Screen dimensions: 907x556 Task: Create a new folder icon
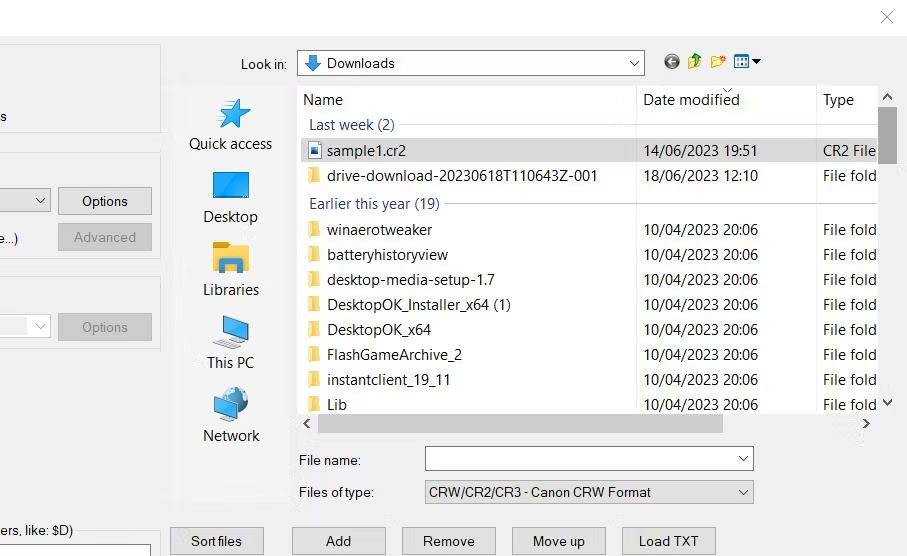(718, 62)
